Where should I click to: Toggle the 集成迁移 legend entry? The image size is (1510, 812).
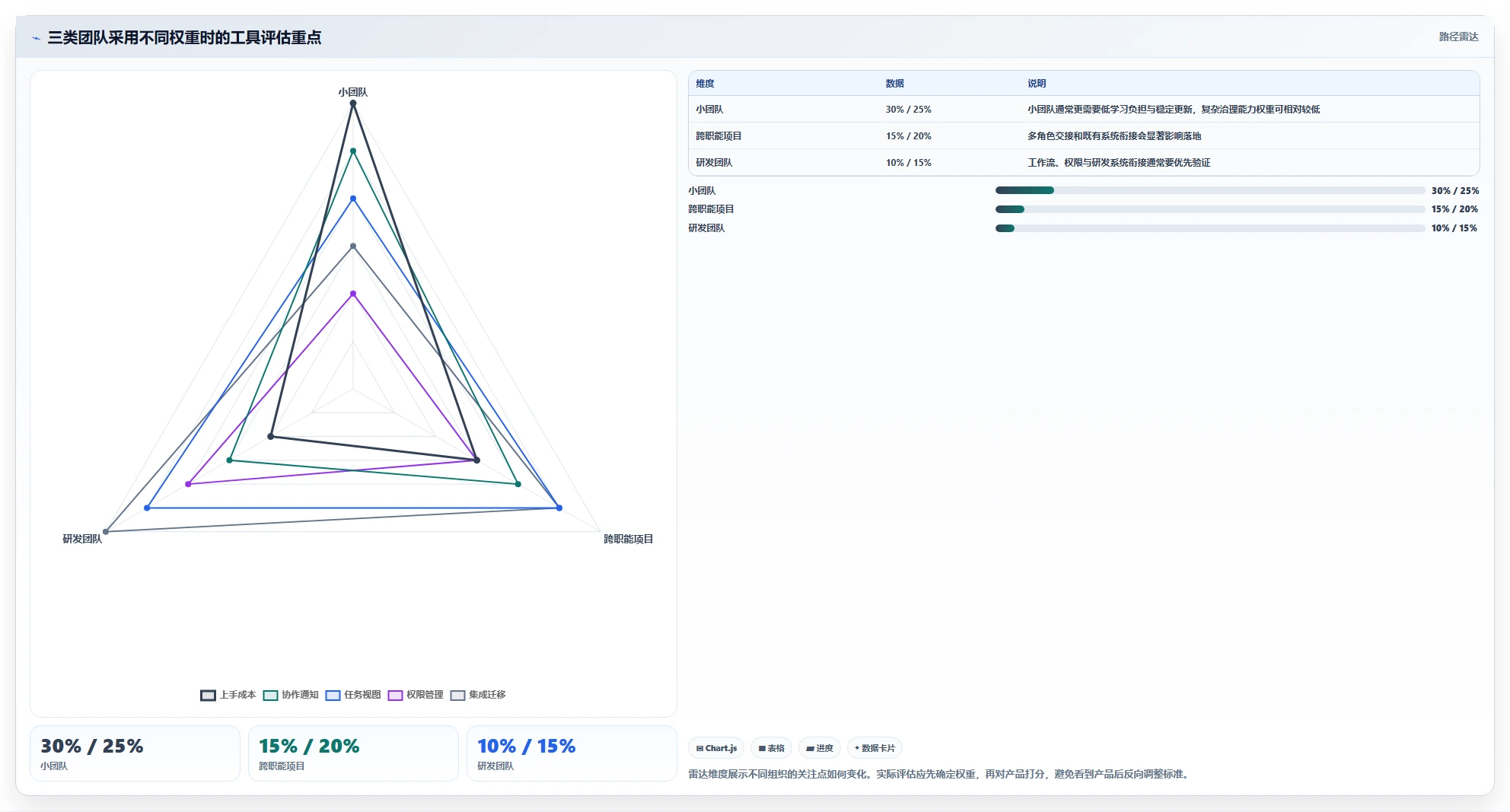(478, 695)
